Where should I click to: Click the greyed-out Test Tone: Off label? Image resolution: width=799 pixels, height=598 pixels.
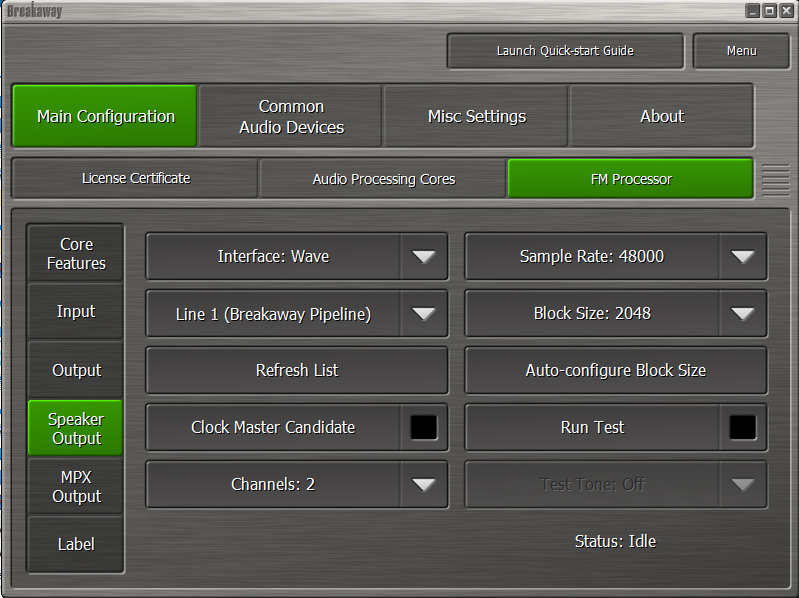coord(592,484)
